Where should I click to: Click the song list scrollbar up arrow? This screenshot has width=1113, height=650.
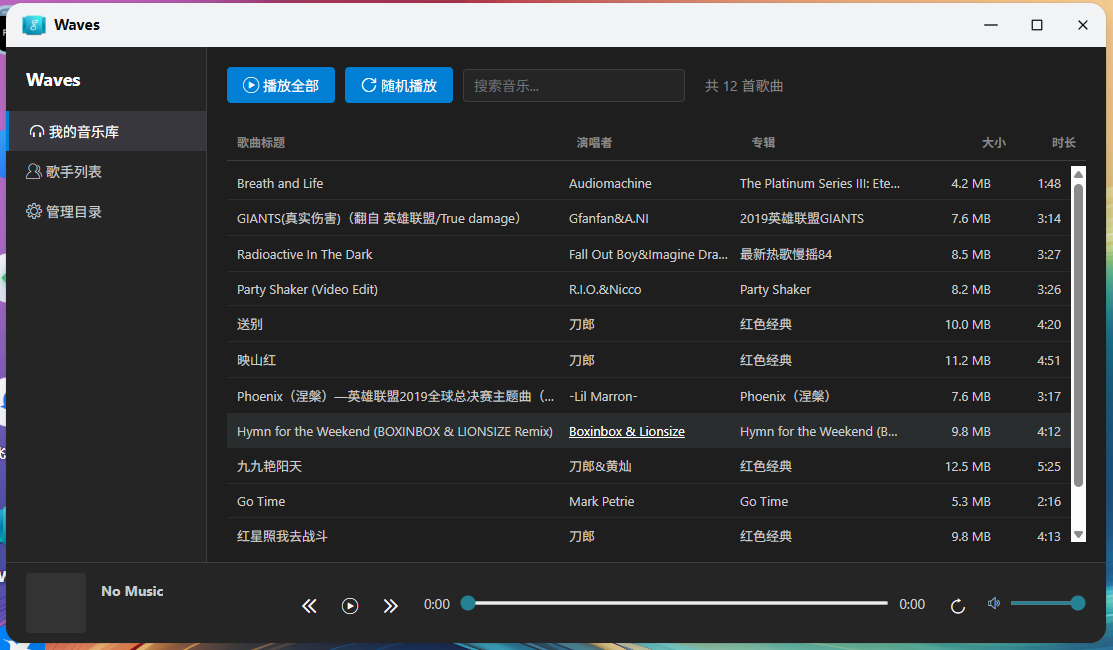pyautogui.click(x=1078, y=175)
